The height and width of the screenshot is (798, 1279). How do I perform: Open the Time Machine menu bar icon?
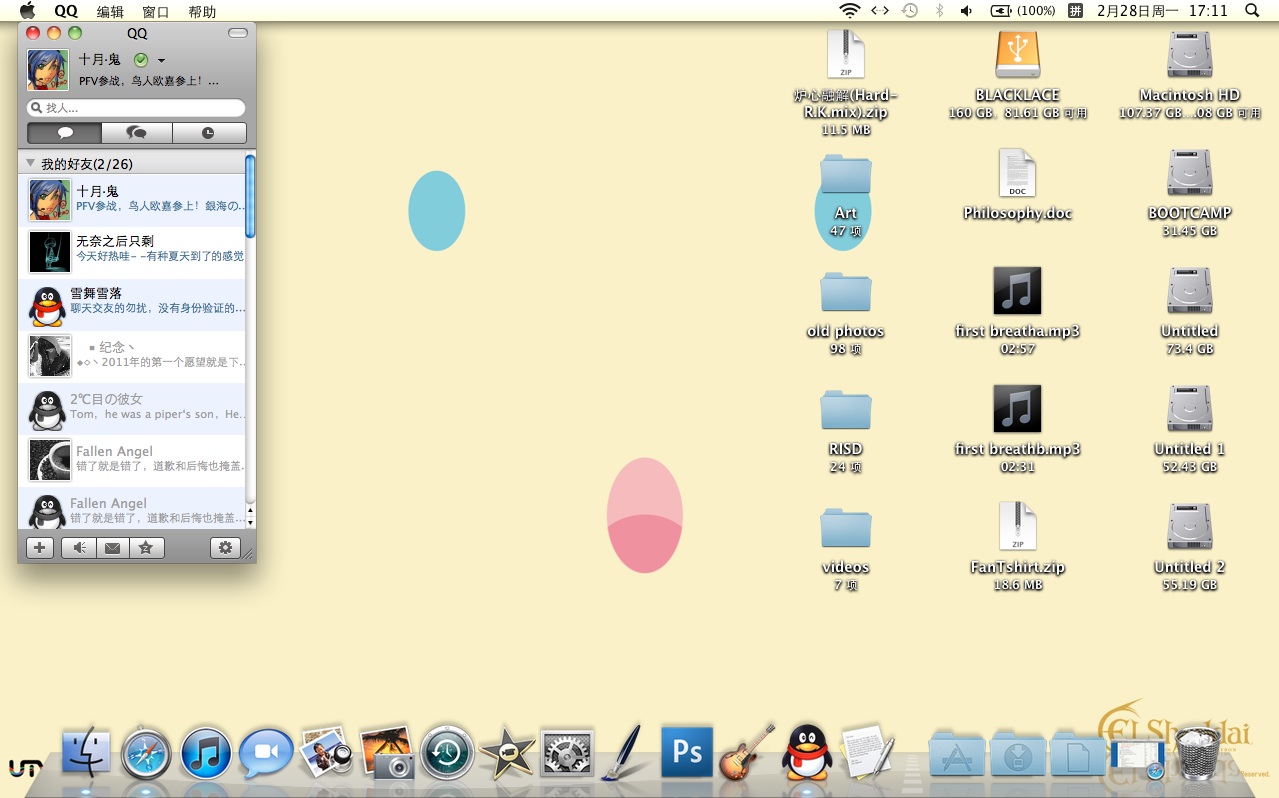point(909,11)
